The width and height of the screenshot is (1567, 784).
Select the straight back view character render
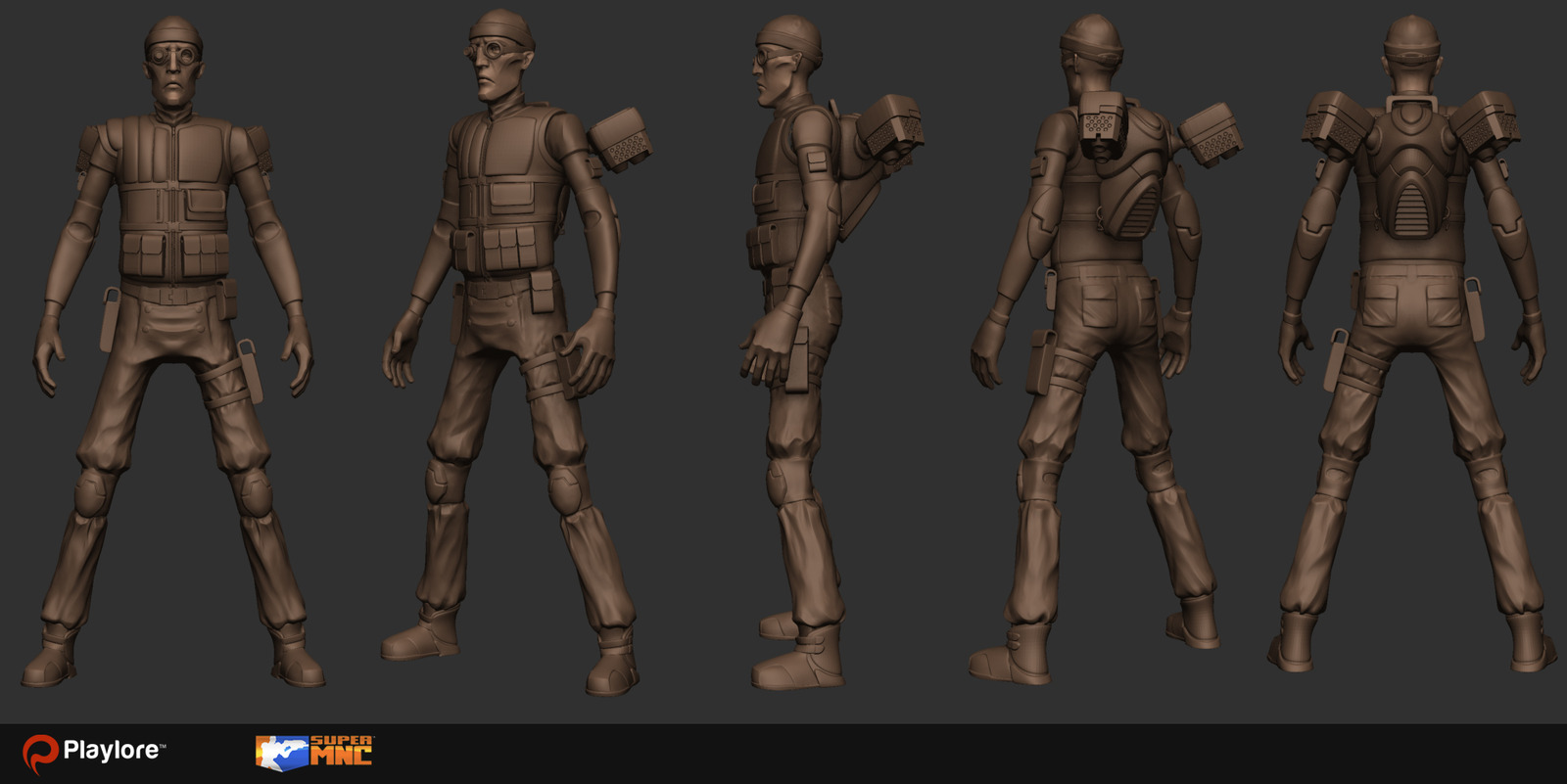tap(1410, 352)
